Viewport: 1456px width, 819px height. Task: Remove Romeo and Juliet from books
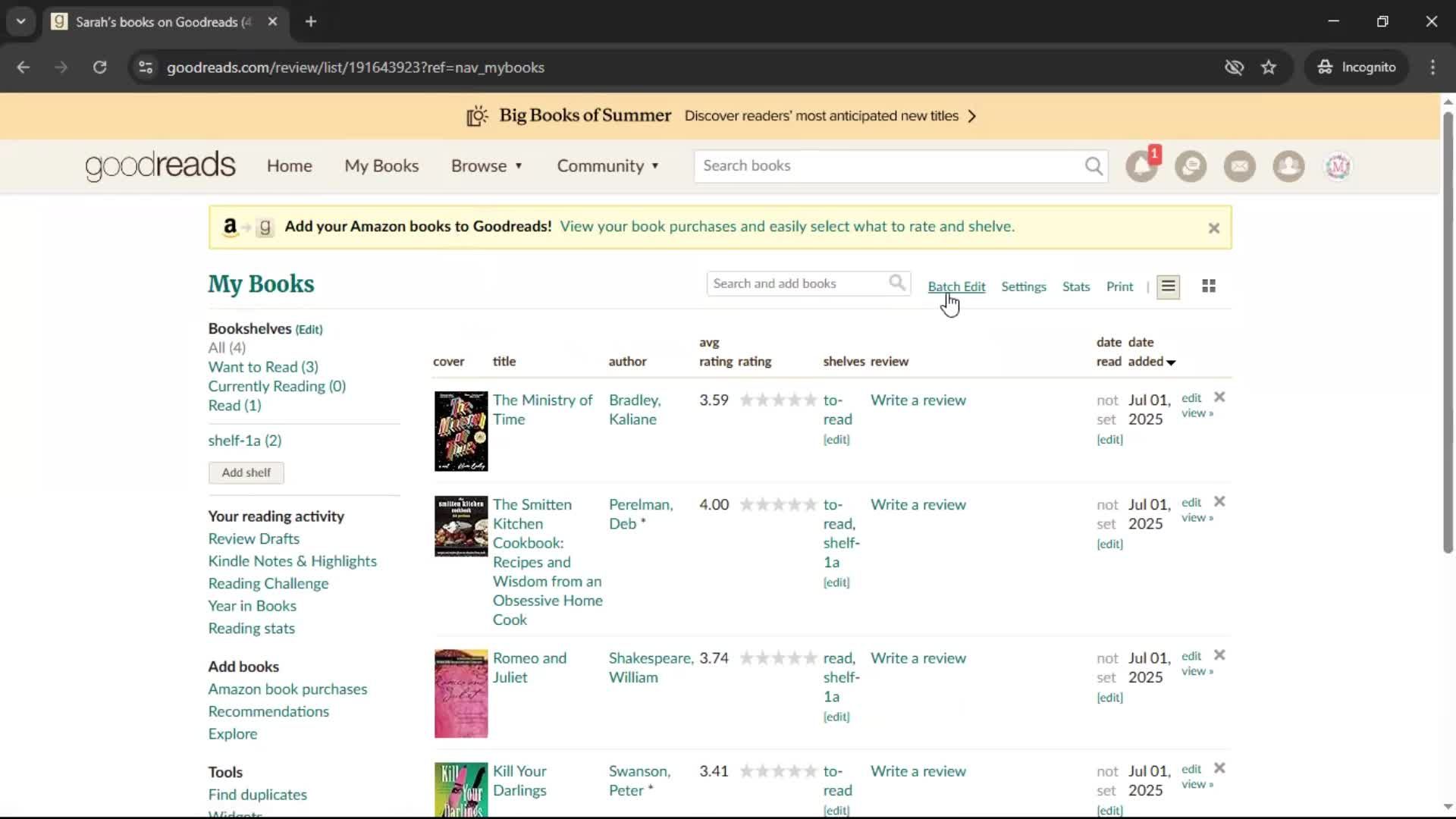pyautogui.click(x=1219, y=654)
